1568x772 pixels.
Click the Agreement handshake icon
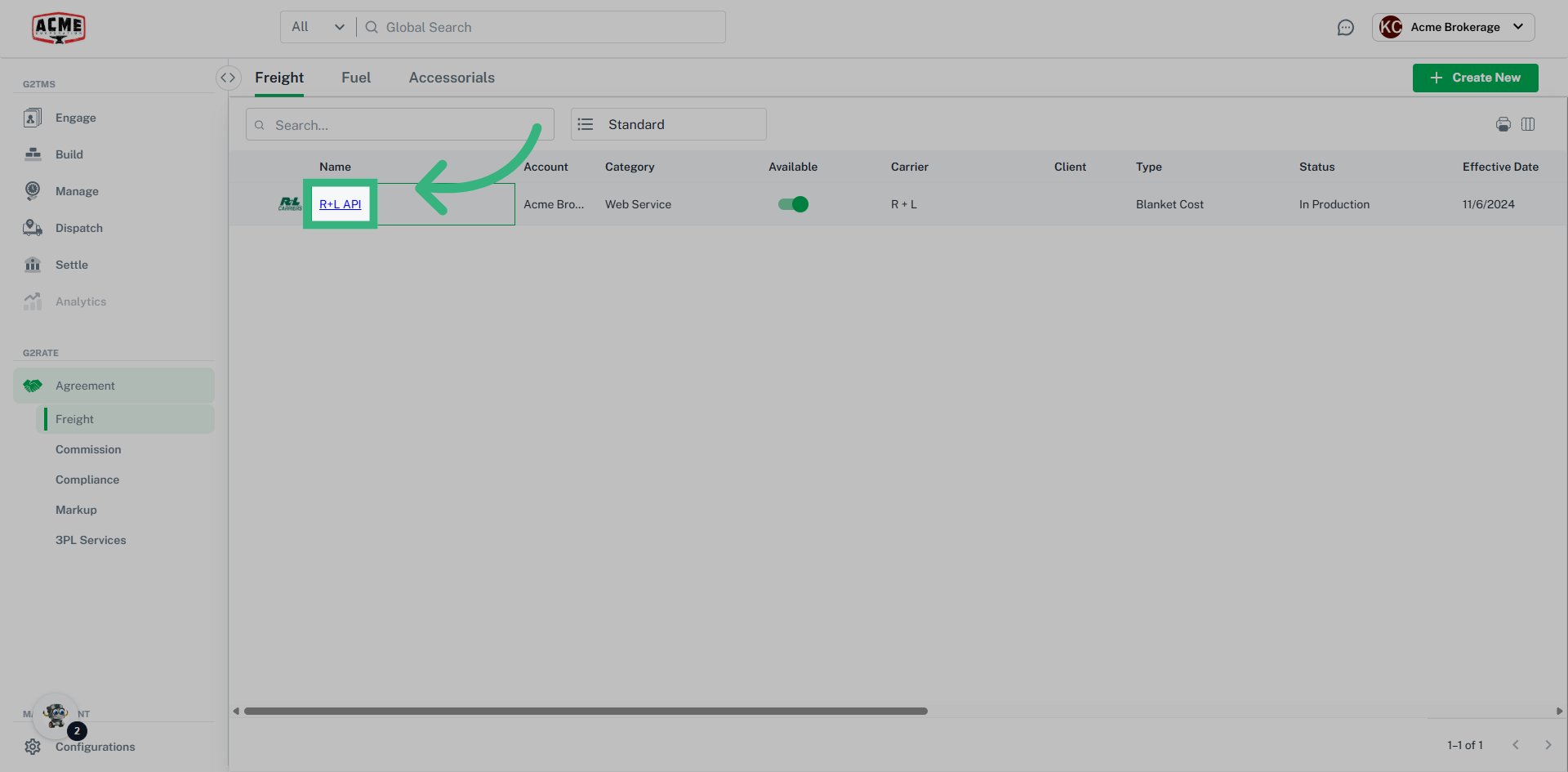[x=33, y=385]
